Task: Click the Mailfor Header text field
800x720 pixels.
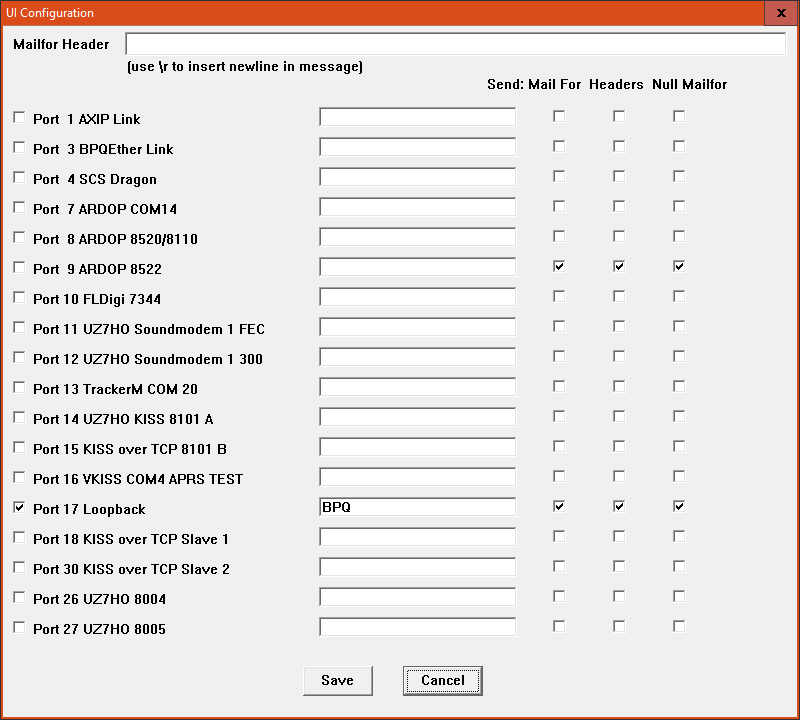Action: 455,44
